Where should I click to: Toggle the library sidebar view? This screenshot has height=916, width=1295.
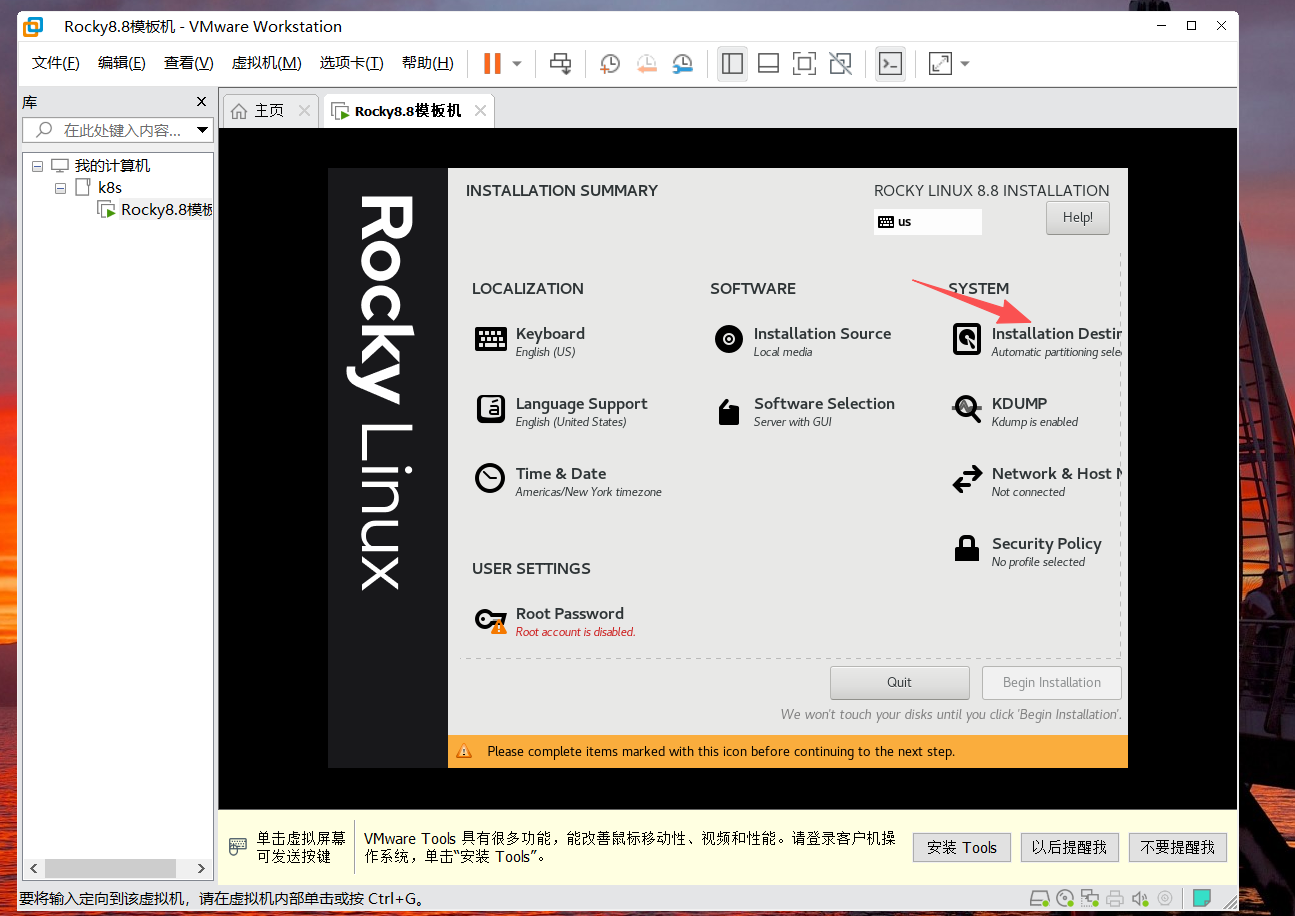pyautogui.click(x=732, y=64)
